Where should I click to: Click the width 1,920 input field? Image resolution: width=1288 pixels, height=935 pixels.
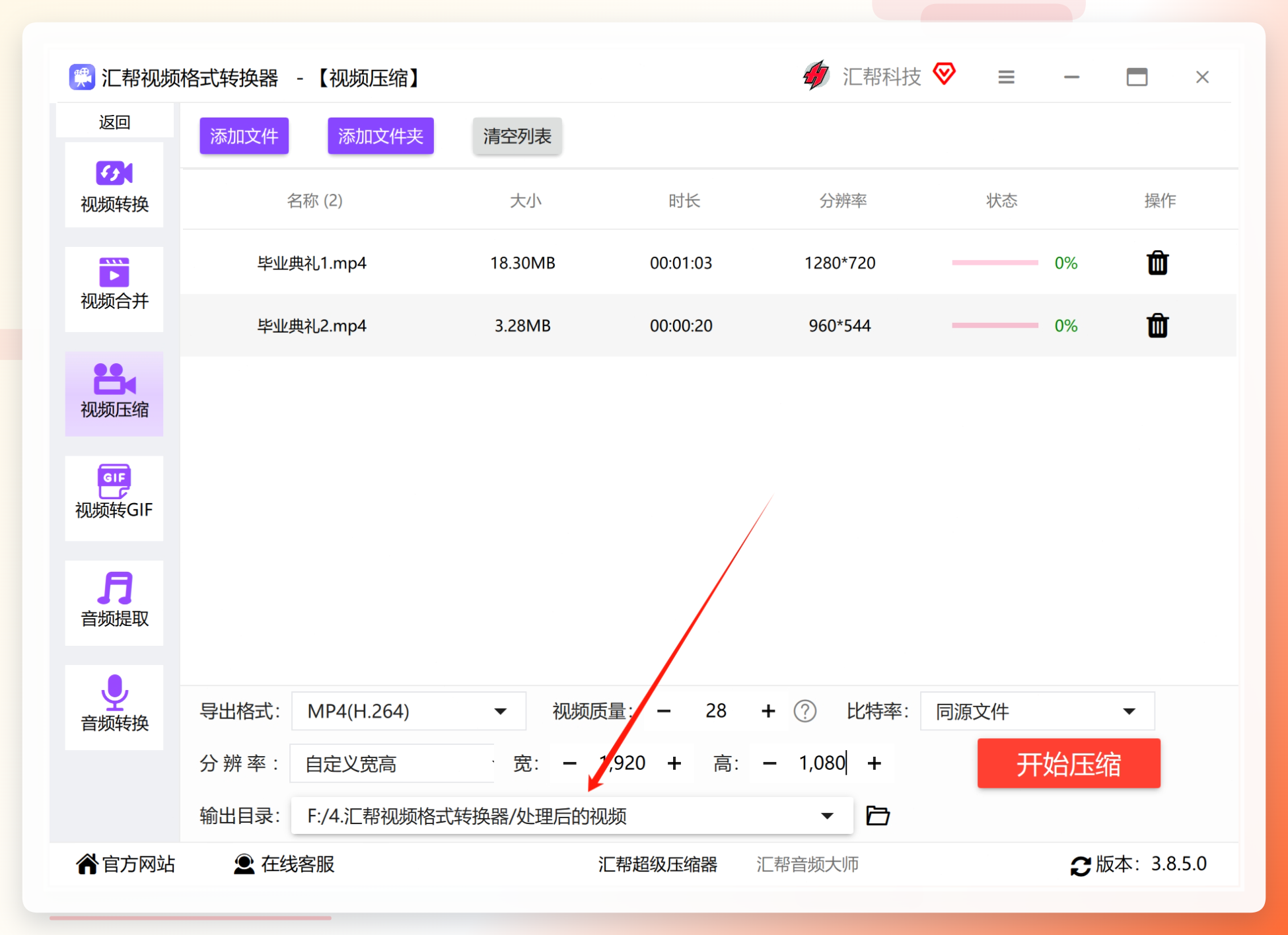pyautogui.click(x=622, y=763)
